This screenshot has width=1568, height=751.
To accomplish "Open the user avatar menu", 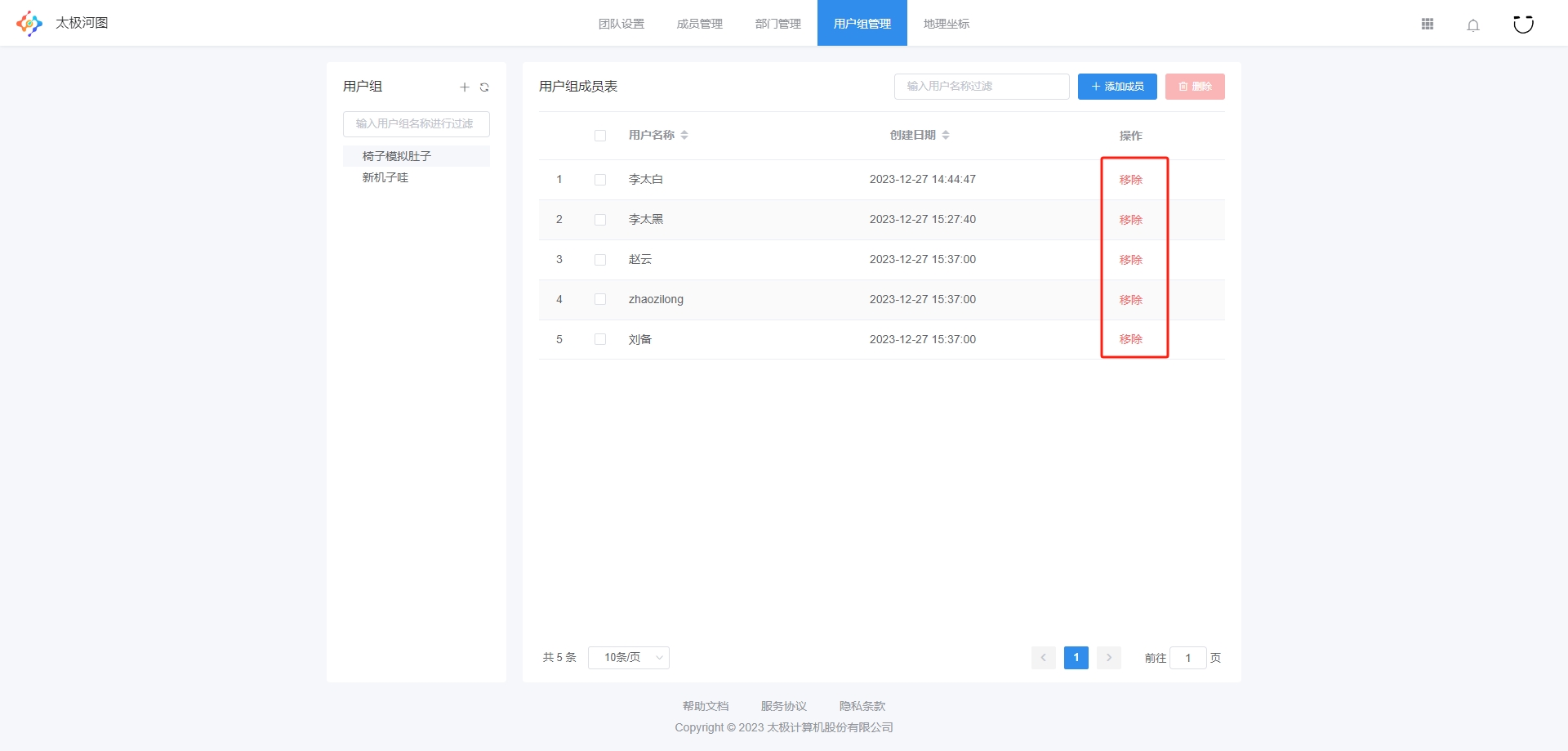I will pyautogui.click(x=1523, y=24).
